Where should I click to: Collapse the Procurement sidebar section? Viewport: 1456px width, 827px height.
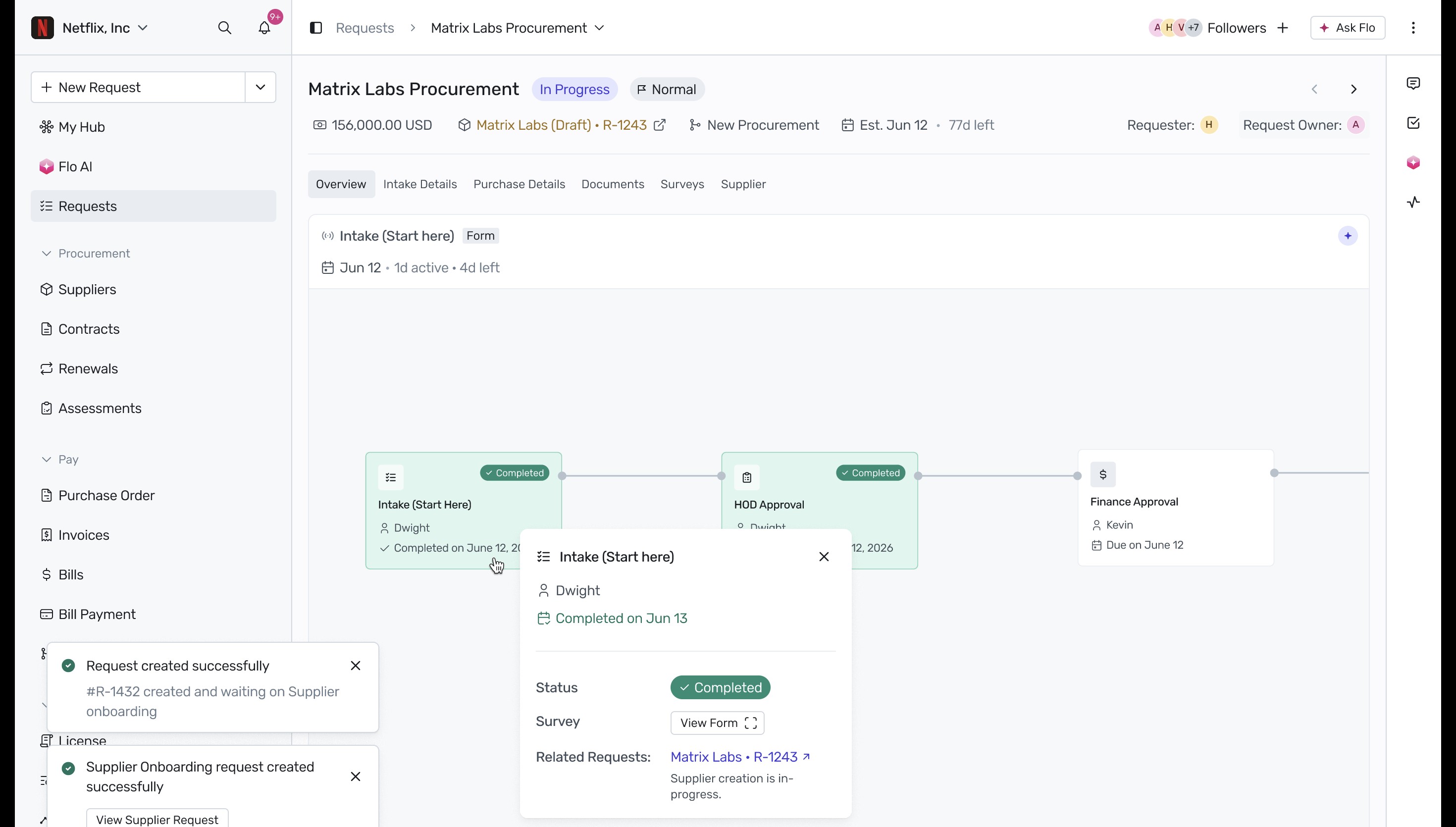(47, 254)
